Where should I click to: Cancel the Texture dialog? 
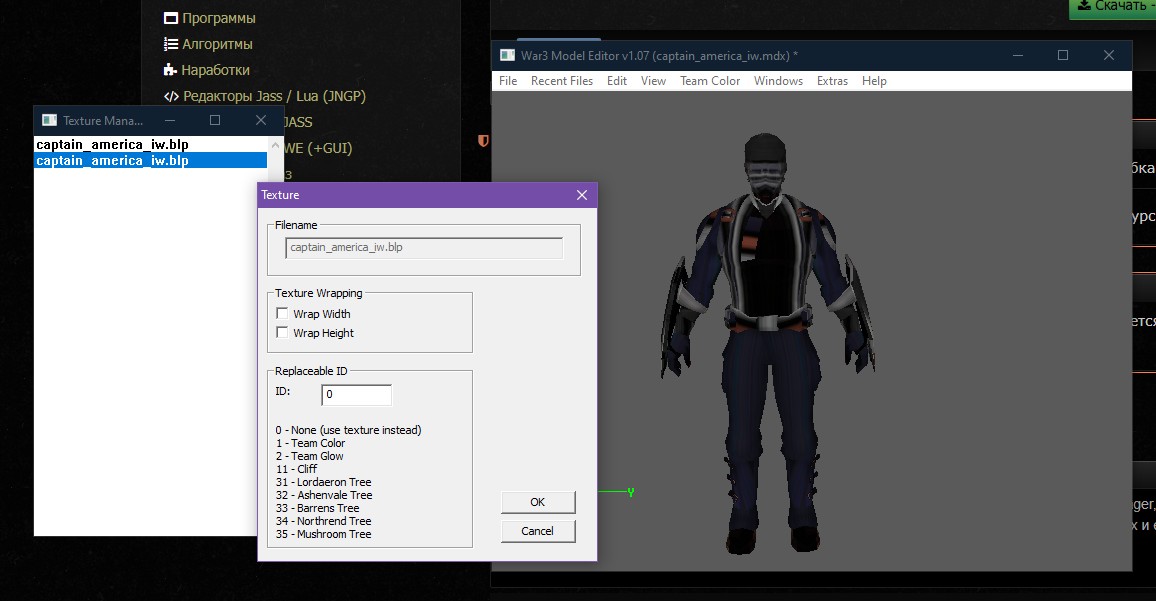tap(537, 531)
